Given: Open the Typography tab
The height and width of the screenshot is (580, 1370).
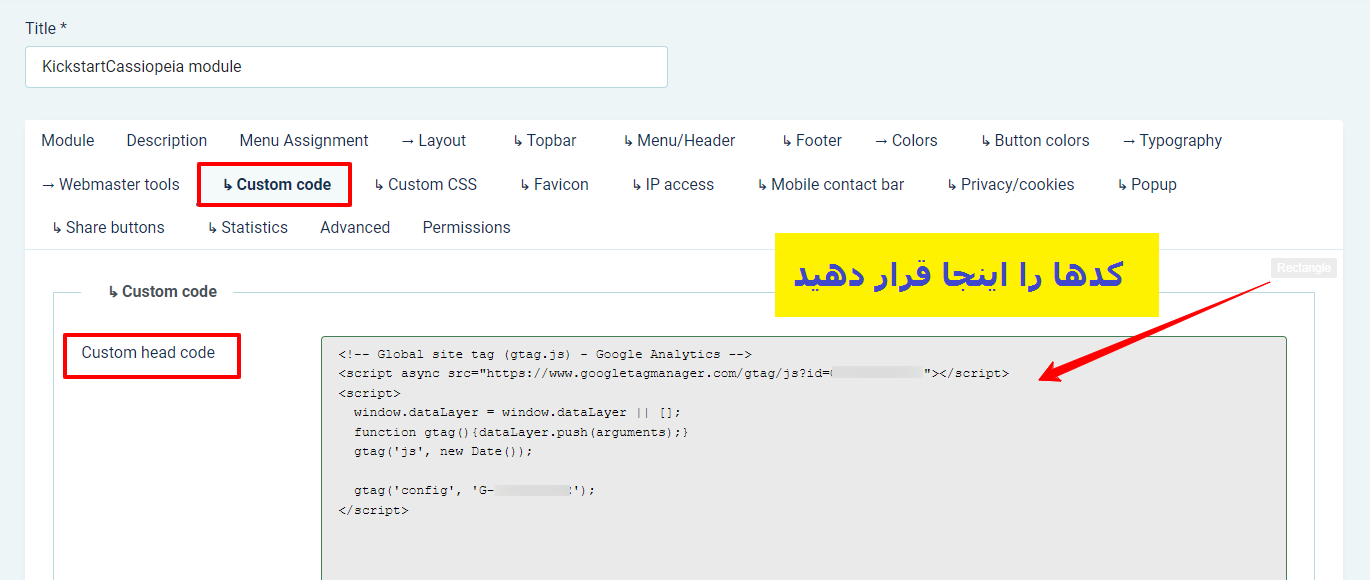Looking at the screenshot, I should coord(1171,140).
